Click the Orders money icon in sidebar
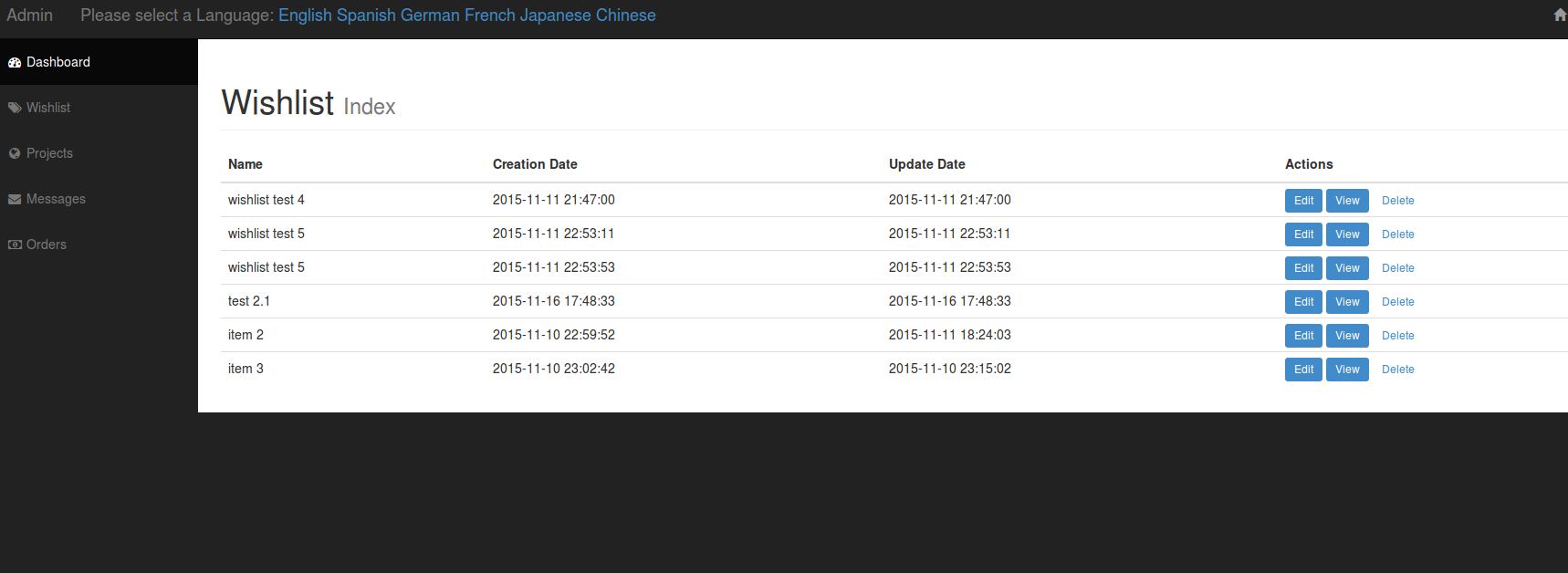Viewport: 1568px width, 573px height. point(15,245)
